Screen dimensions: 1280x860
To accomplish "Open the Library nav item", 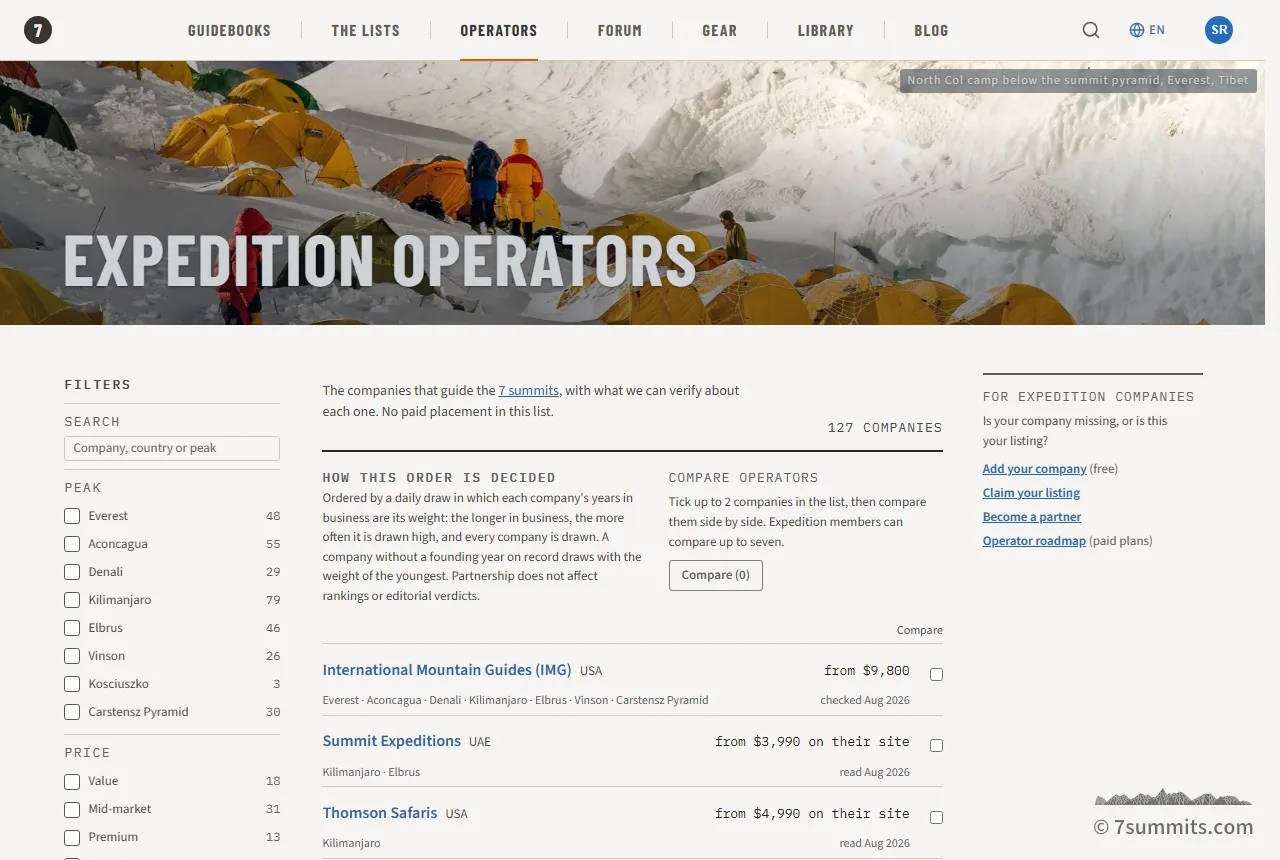I will [826, 30].
